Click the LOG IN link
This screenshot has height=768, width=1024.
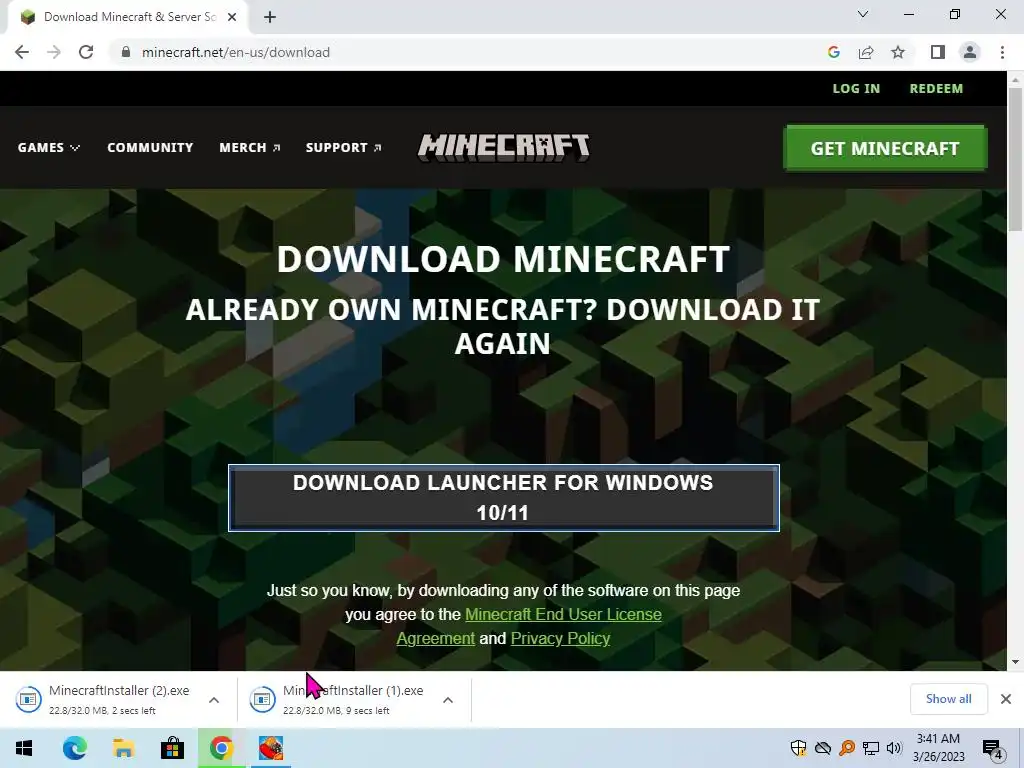(856, 88)
